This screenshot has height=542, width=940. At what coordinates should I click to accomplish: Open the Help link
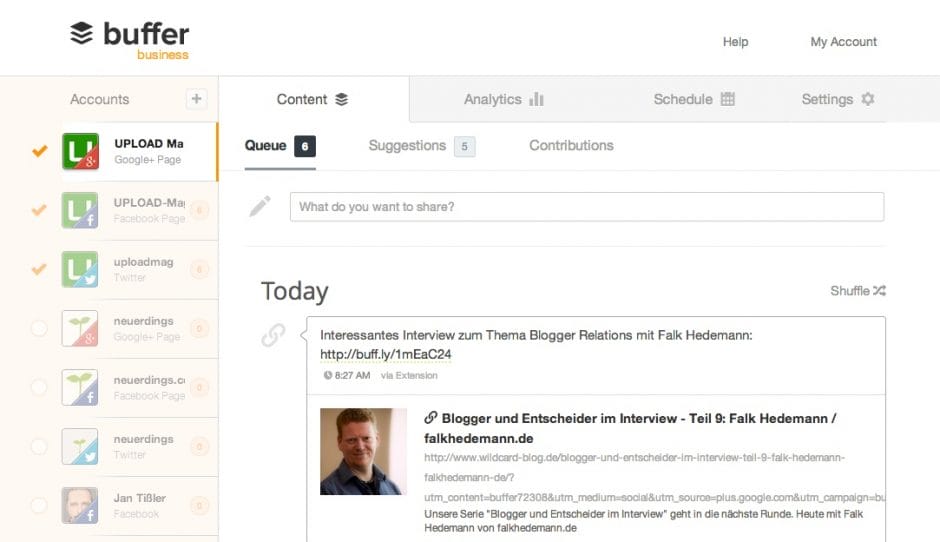pos(735,42)
